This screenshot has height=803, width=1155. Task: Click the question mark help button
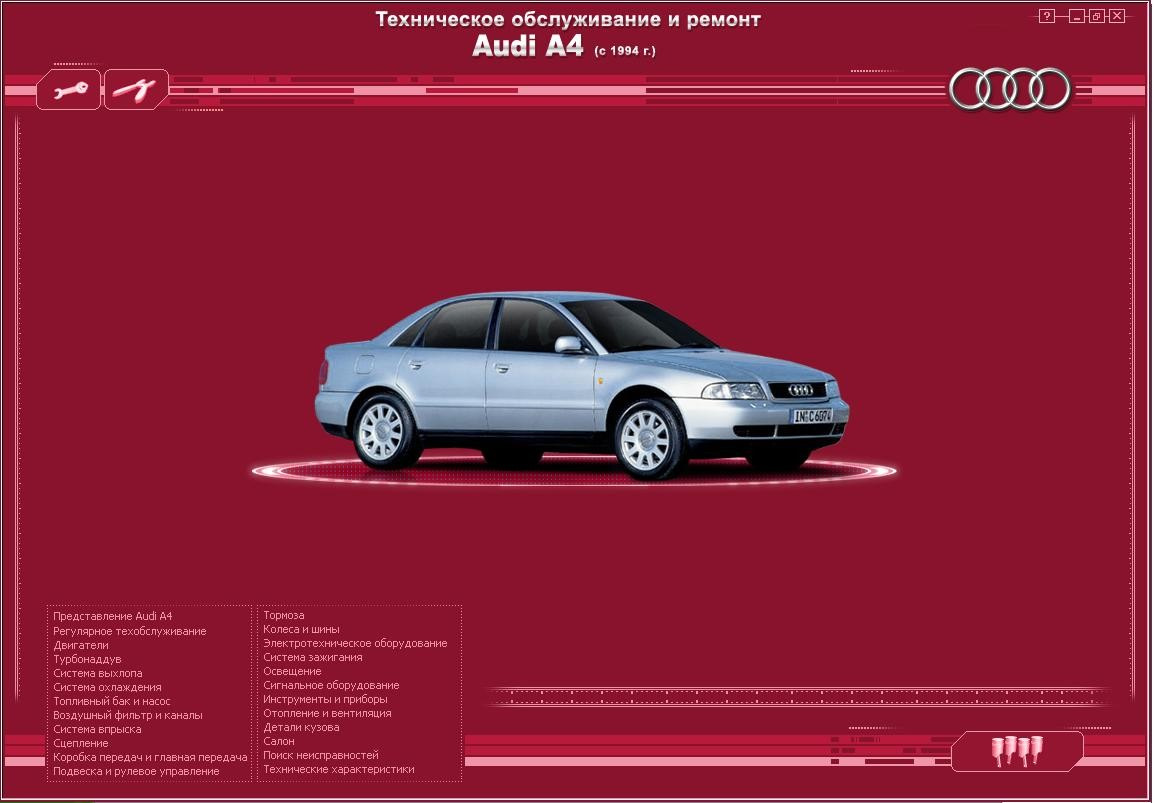(x=1047, y=16)
